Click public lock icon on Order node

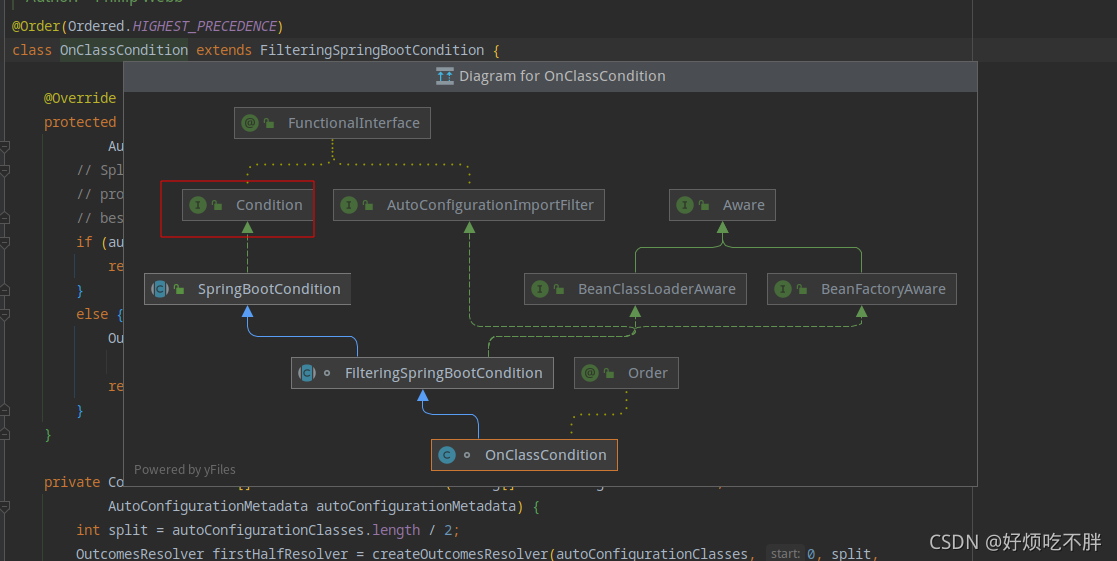[x=609, y=373]
